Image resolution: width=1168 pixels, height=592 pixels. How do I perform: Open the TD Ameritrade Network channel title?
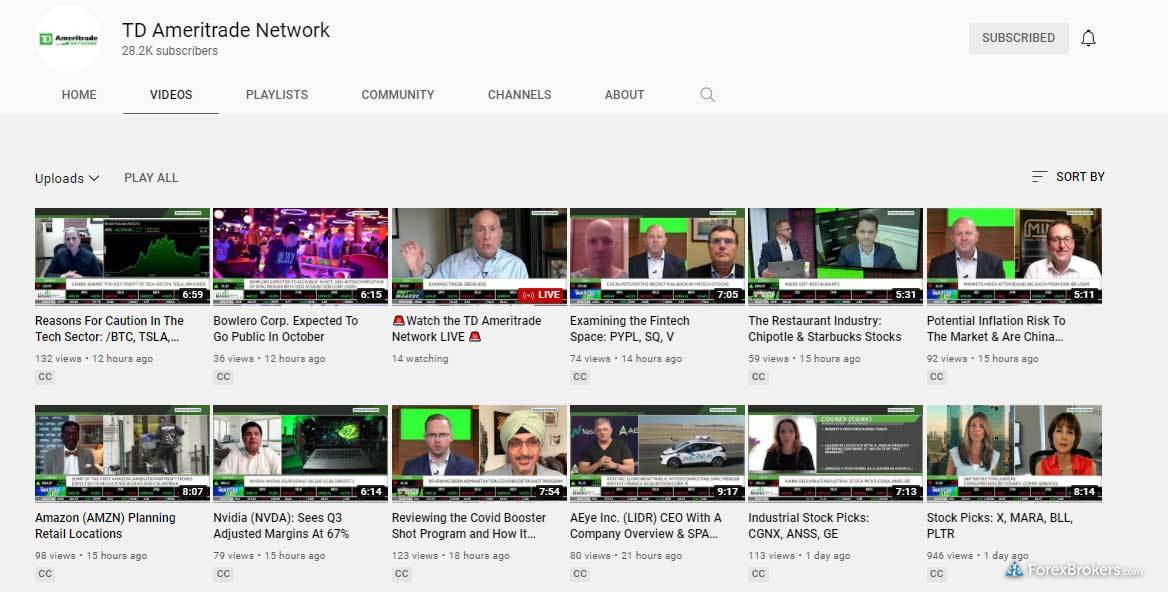coord(226,30)
